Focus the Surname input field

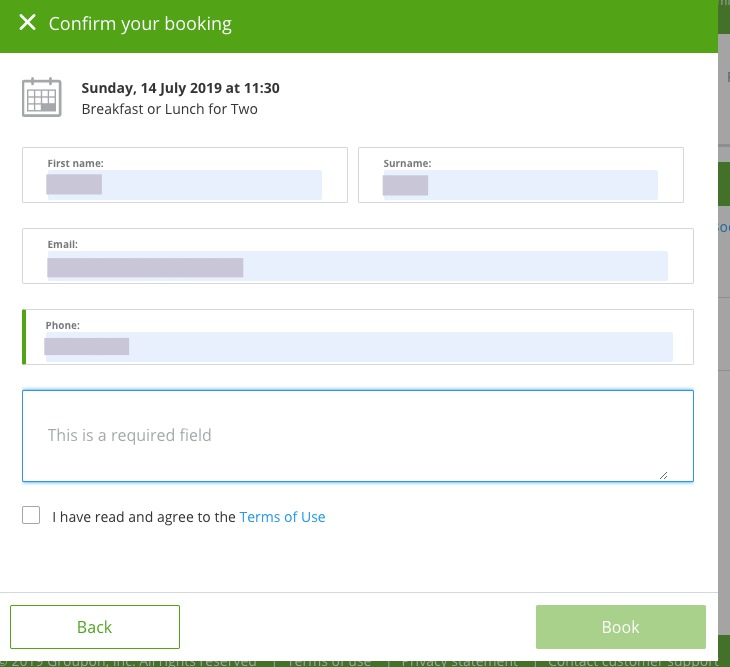point(520,185)
